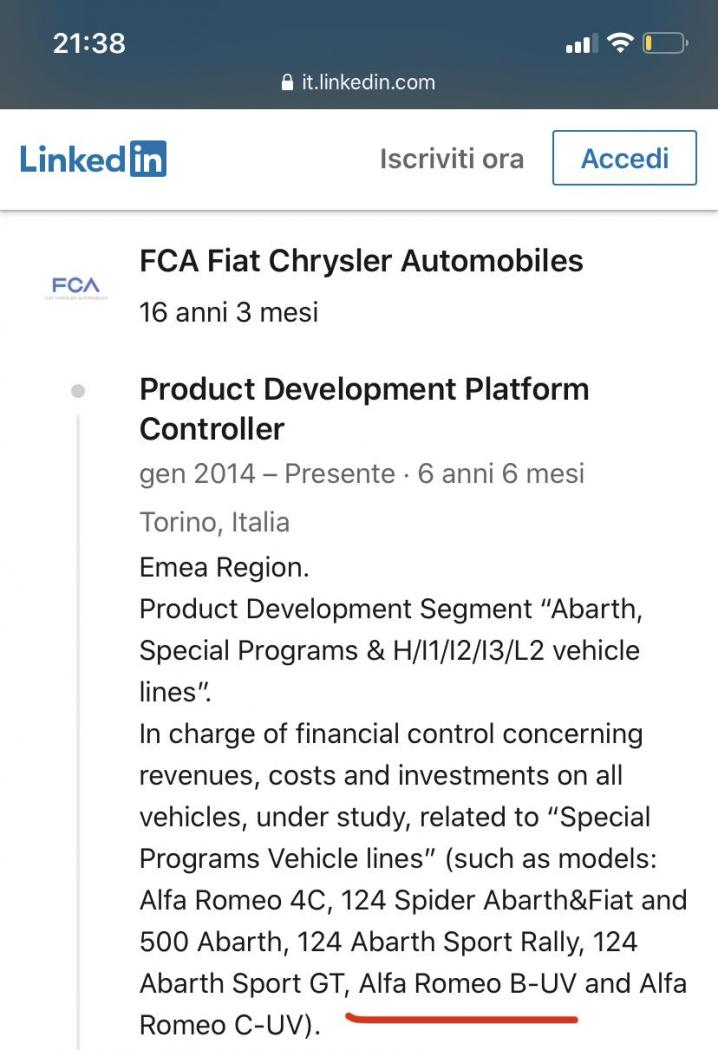Image resolution: width=718 pixels, height=1050 pixels.
Task: Select Product Development Platform Controller job title
Action: pyautogui.click(x=364, y=408)
